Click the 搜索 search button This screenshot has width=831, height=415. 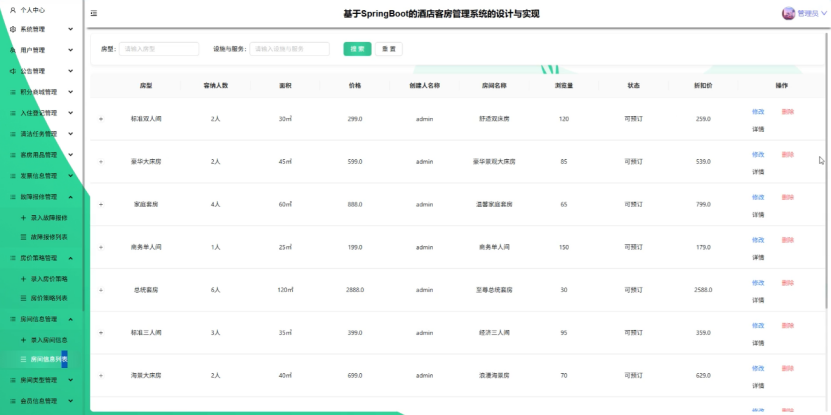click(x=357, y=49)
